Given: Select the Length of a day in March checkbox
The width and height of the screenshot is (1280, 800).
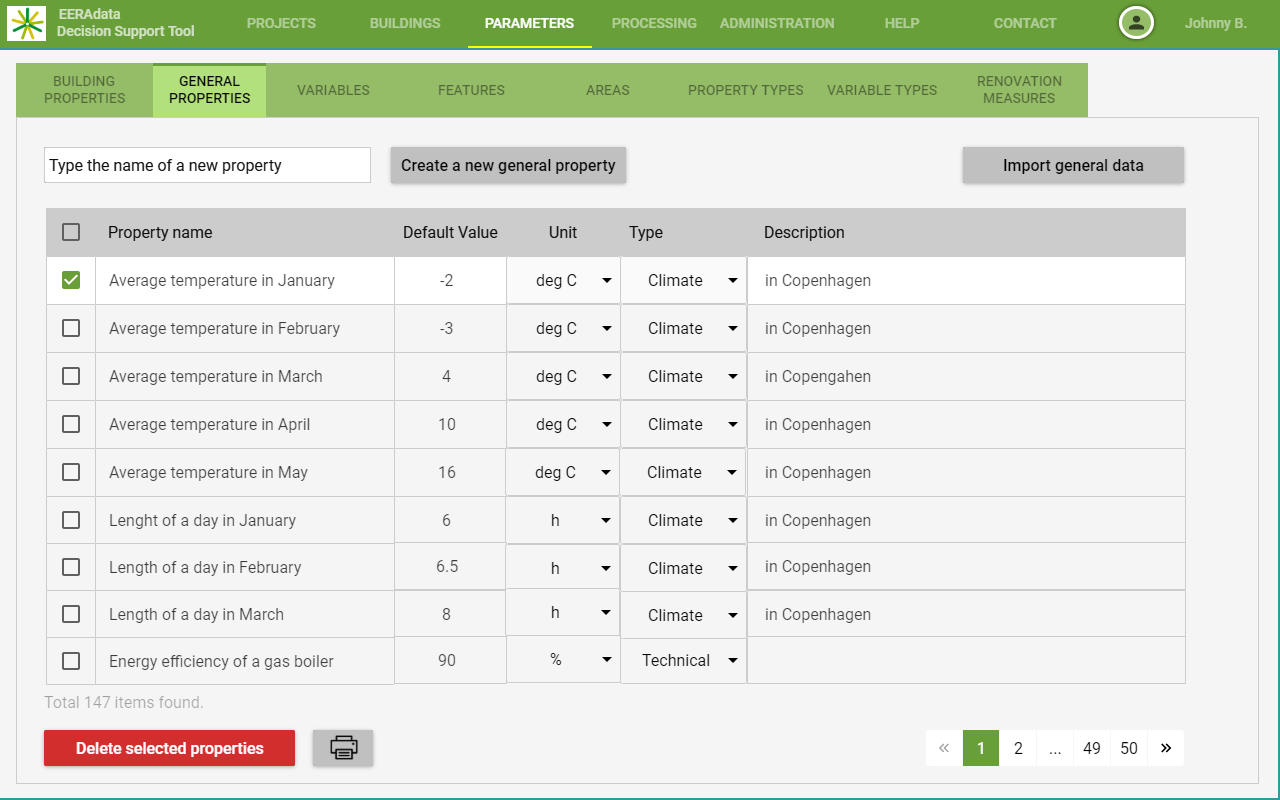Looking at the screenshot, I should [71, 614].
